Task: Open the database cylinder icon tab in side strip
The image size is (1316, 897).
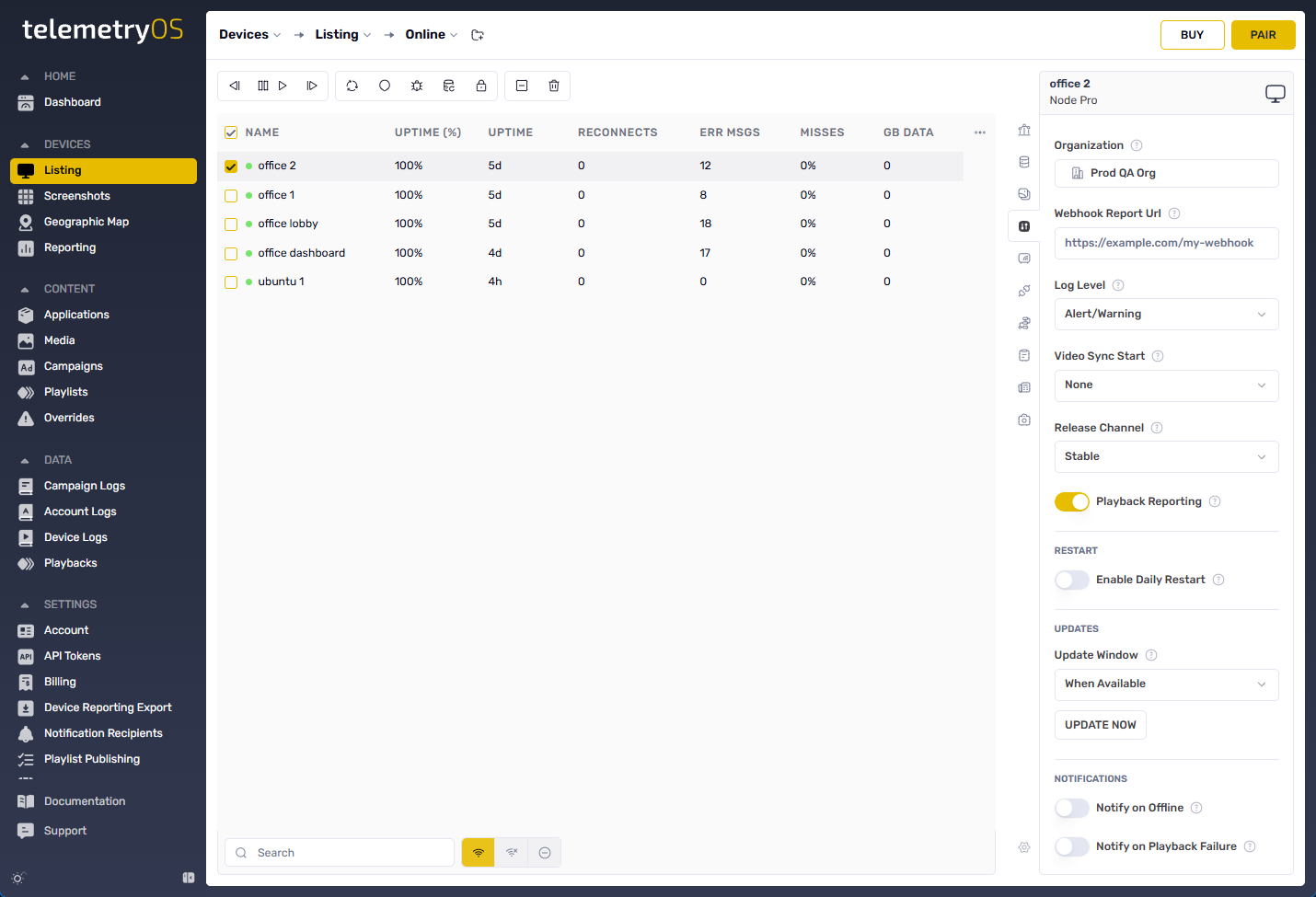Action: coord(1024,162)
